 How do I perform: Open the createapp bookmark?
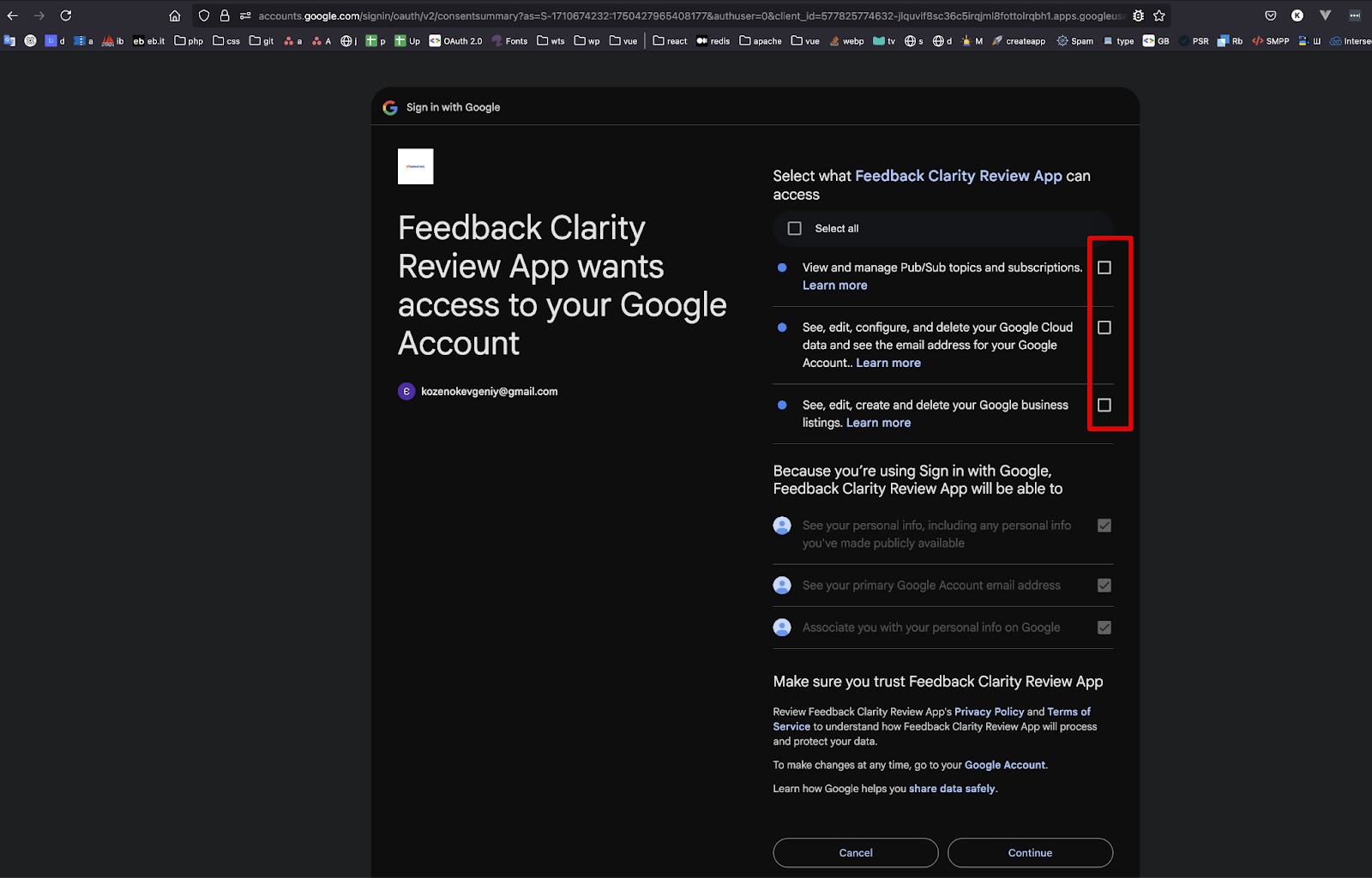[x=1019, y=41]
